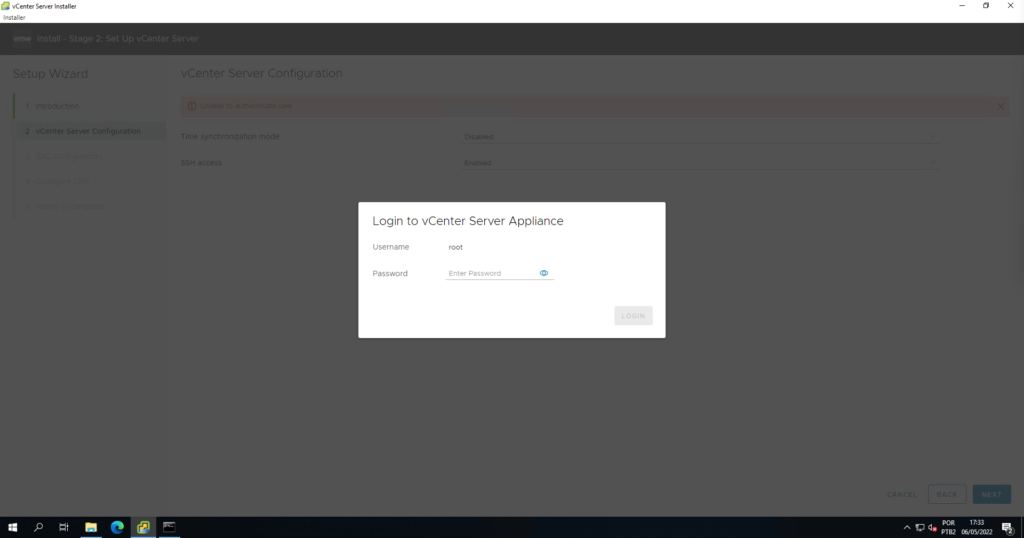The width and height of the screenshot is (1024, 538).
Task: Click the muted volume tray icon
Action: tap(933, 528)
